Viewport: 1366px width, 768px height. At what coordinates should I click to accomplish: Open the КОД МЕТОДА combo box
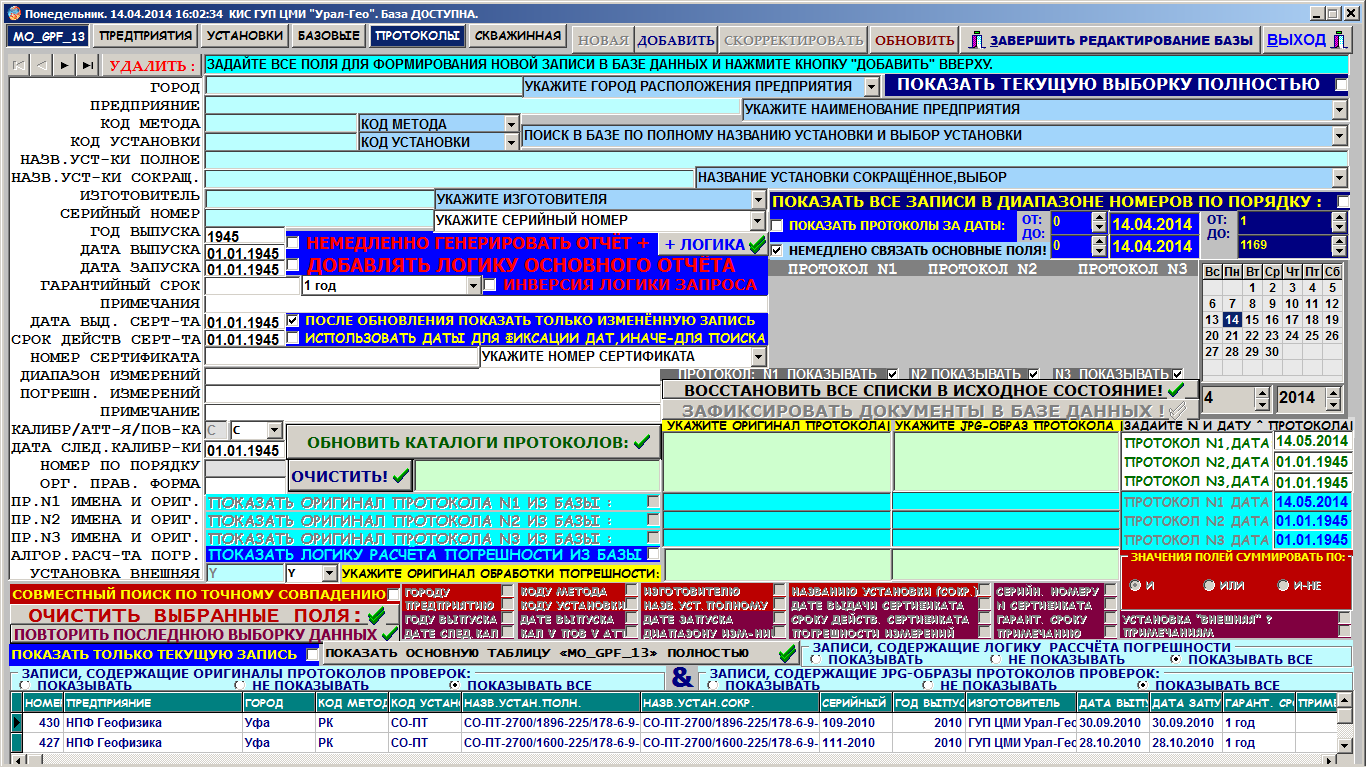coord(512,125)
